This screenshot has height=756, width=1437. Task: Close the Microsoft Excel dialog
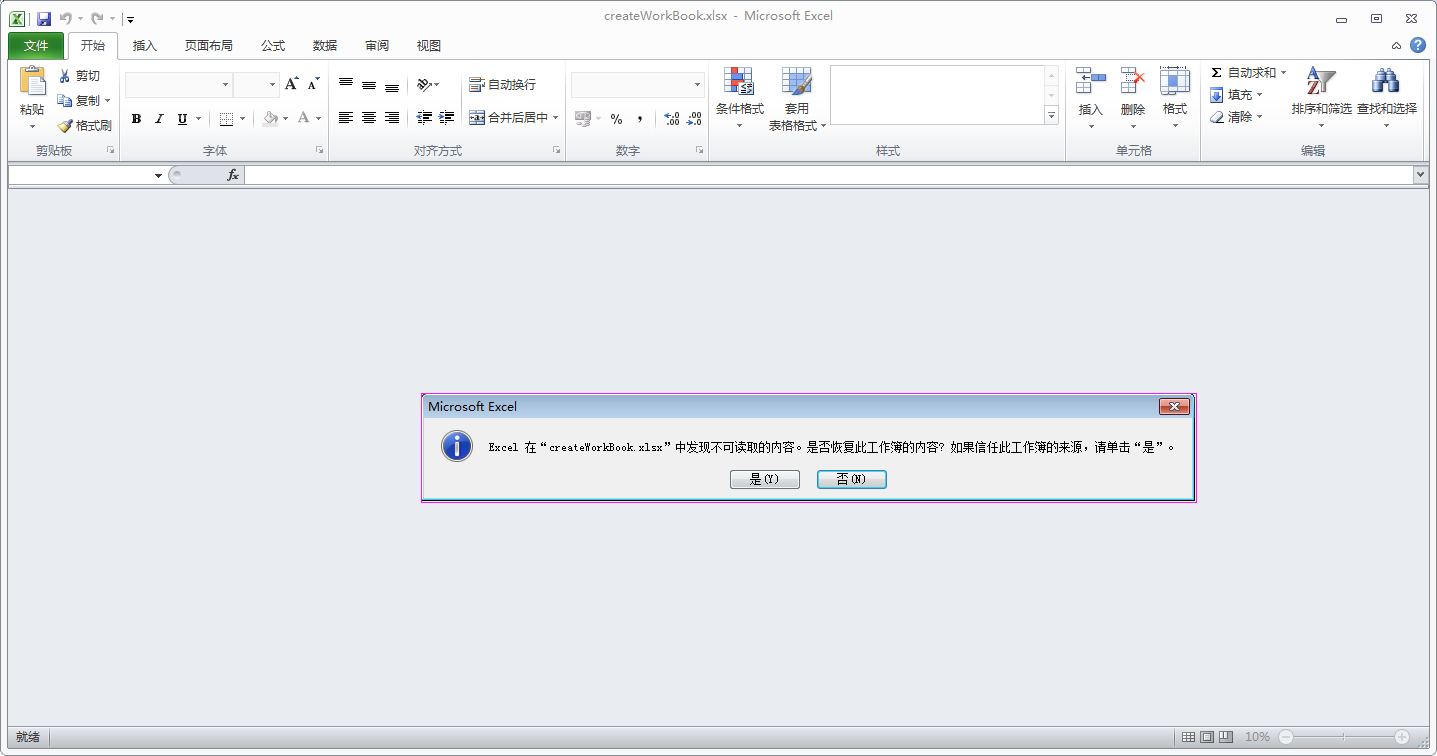point(1174,406)
